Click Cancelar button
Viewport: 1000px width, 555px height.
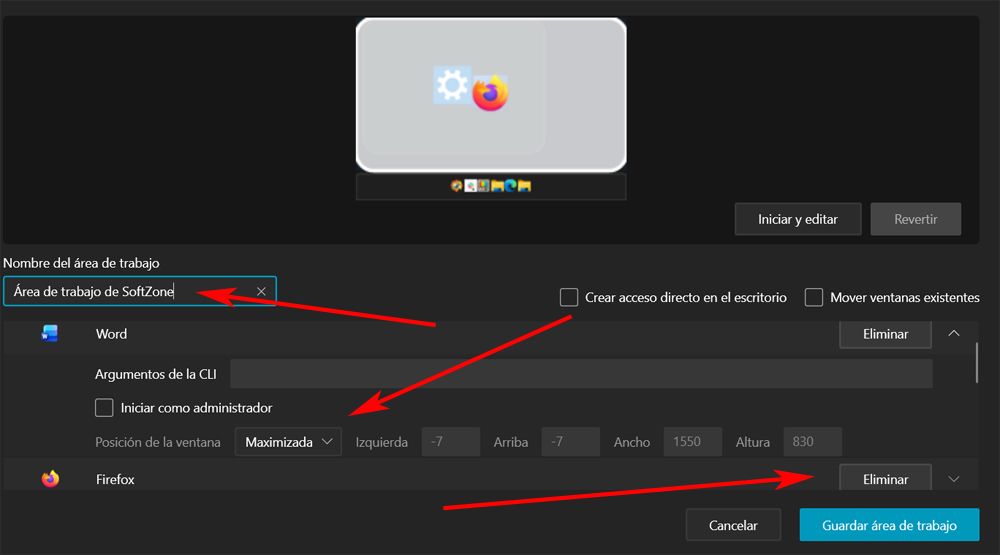click(733, 525)
